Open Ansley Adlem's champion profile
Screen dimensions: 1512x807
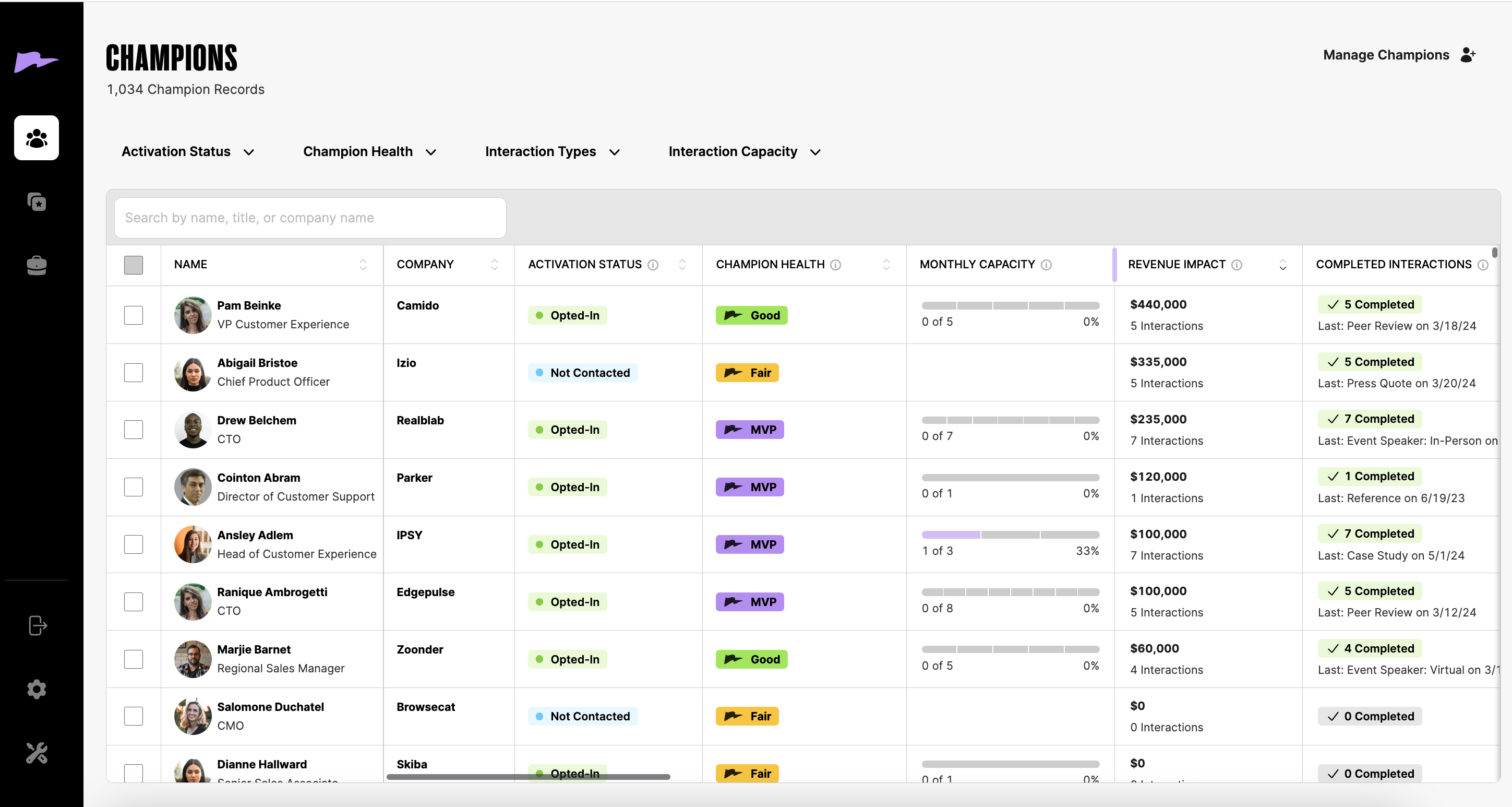click(x=255, y=535)
